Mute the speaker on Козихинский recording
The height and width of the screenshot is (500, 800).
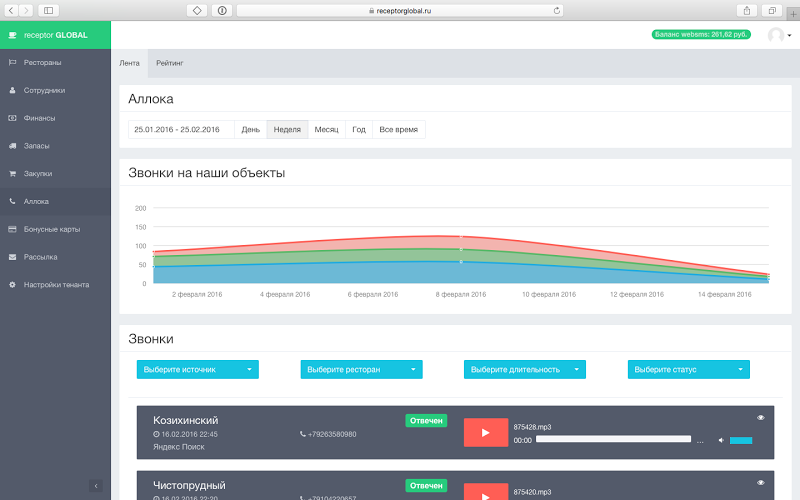721,440
